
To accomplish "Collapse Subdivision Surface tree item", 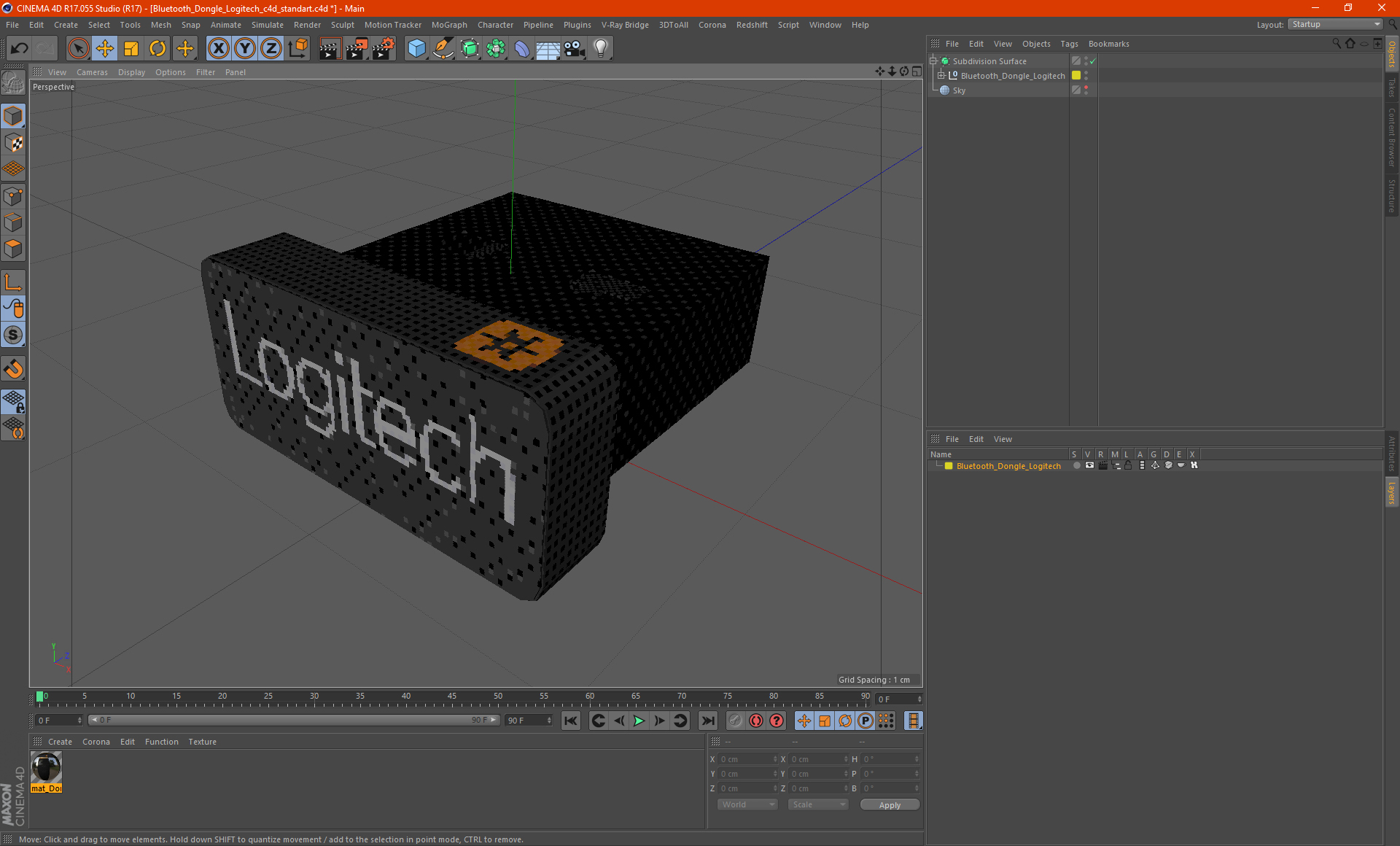I will [933, 61].
